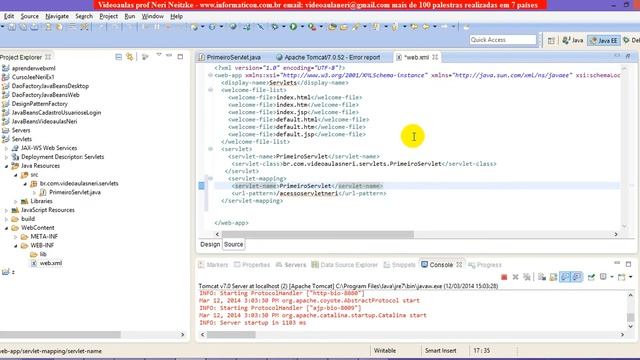The height and width of the screenshot is (360, 640).
Task: Collapse the Java Resources tree node
Action: 7,166
